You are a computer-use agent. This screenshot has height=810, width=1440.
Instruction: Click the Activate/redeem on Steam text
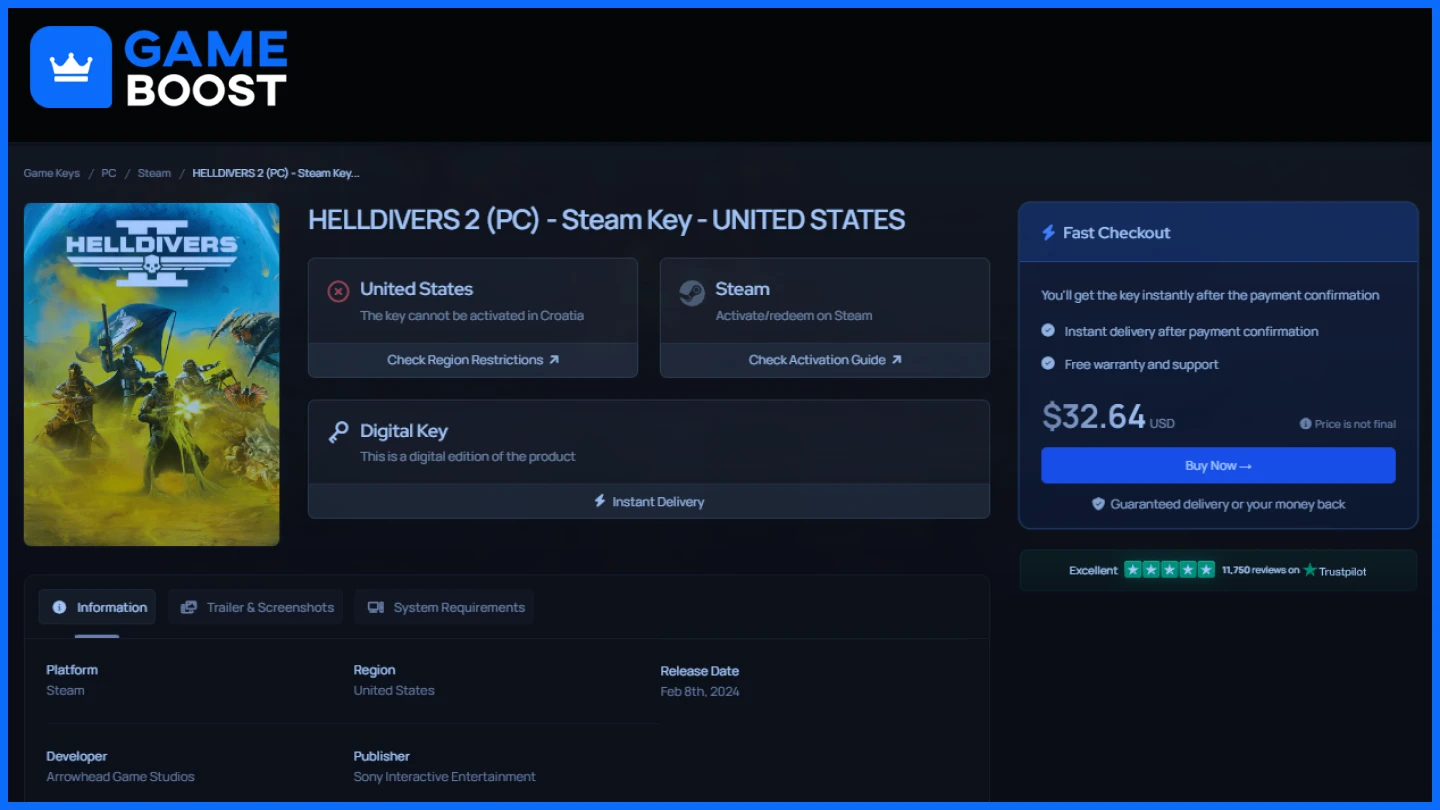[794, 315]
